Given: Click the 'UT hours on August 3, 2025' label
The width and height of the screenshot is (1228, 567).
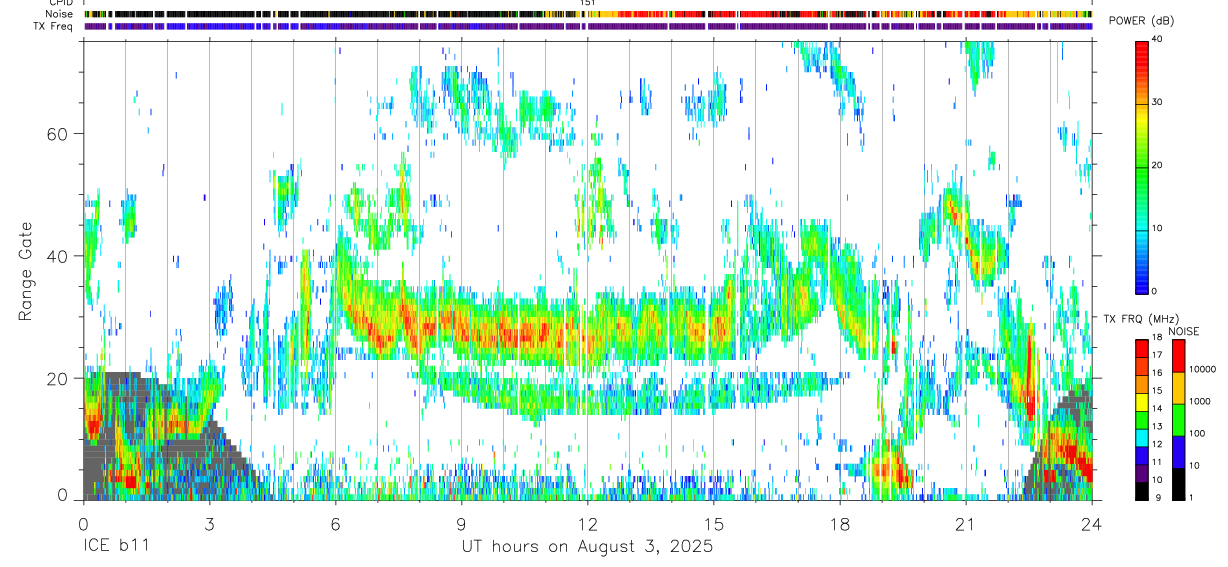Looking at the screenshot, I should [x=587, y=547].
